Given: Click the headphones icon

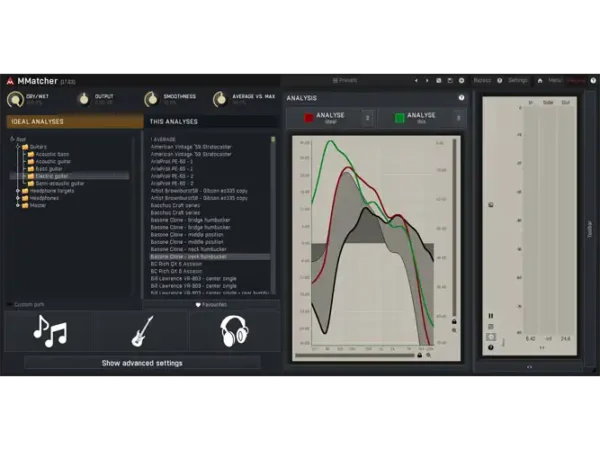Looking at the screenshot, I should point(235,331).
